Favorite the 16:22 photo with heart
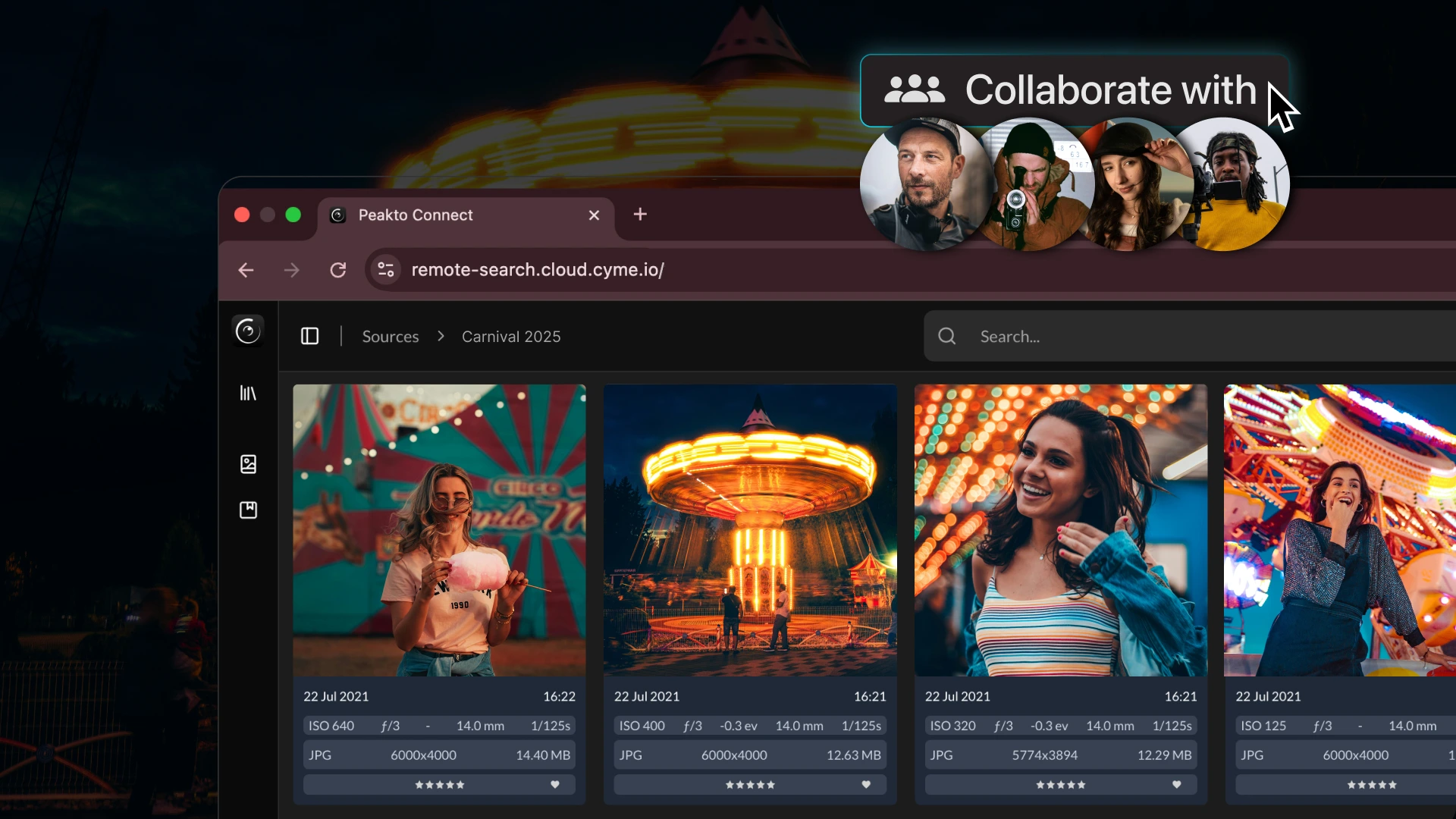Image resolution: width=1456 pixels, height=819 pixels. (555, 784)
